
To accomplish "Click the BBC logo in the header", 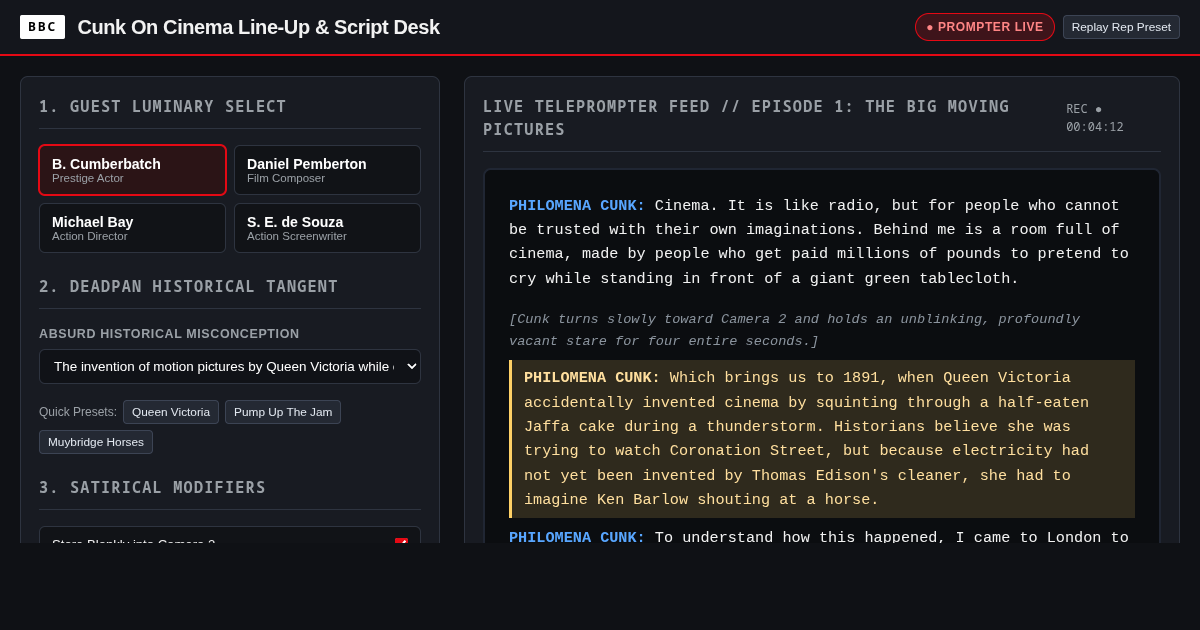I will click(x=42, y=27).
